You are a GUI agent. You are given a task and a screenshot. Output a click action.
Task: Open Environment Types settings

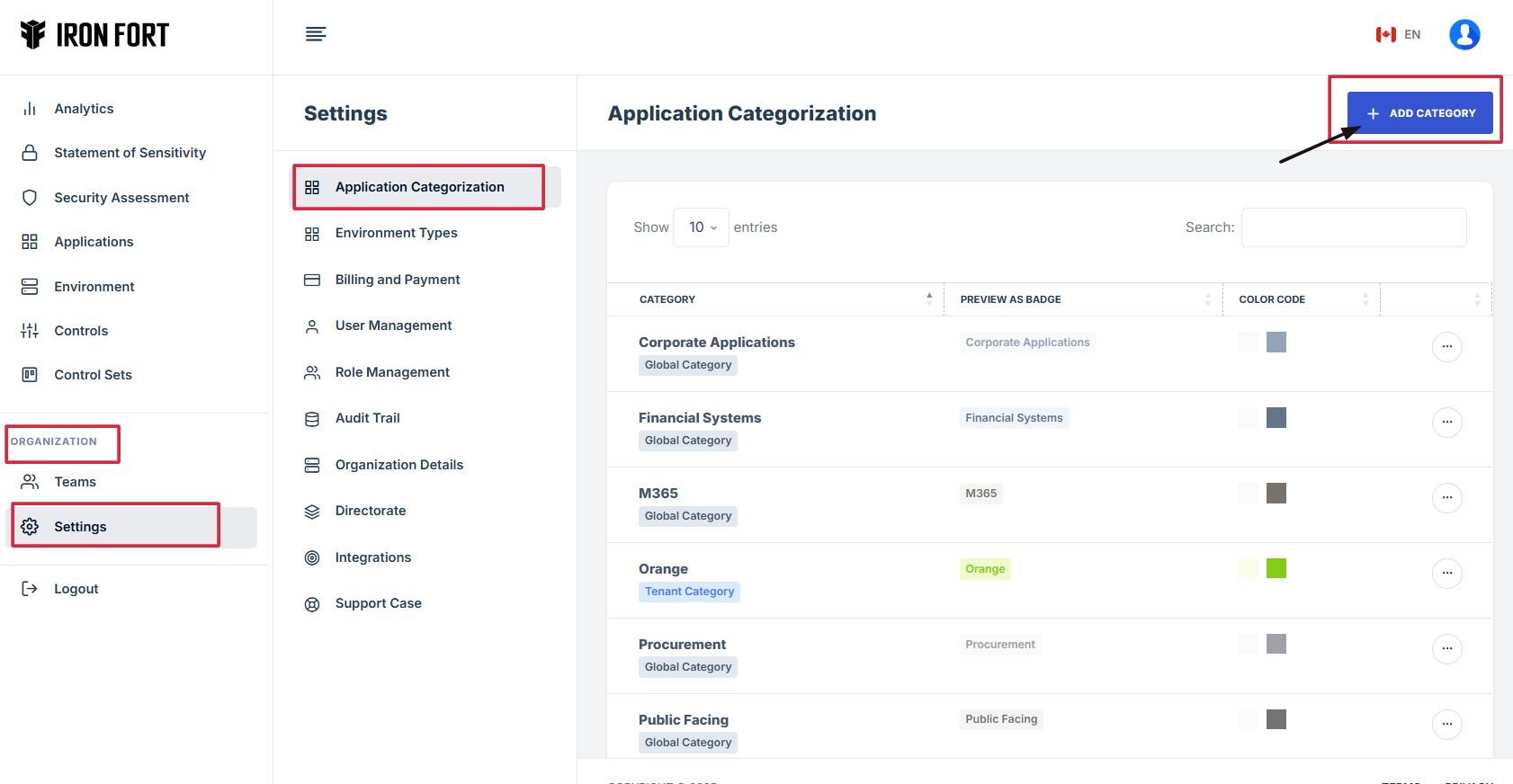396,233
